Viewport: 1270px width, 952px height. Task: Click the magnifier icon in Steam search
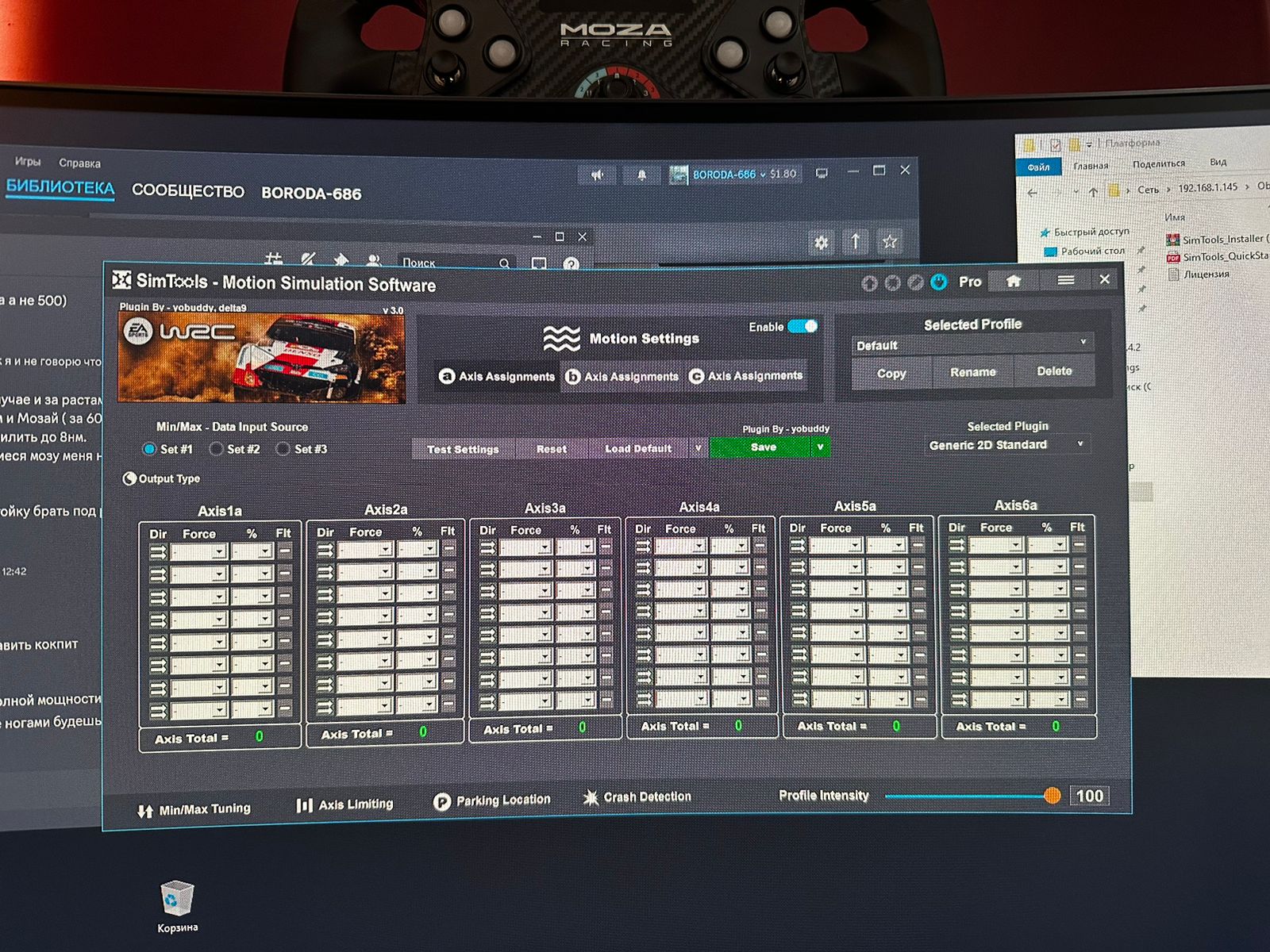pos(505,263)
